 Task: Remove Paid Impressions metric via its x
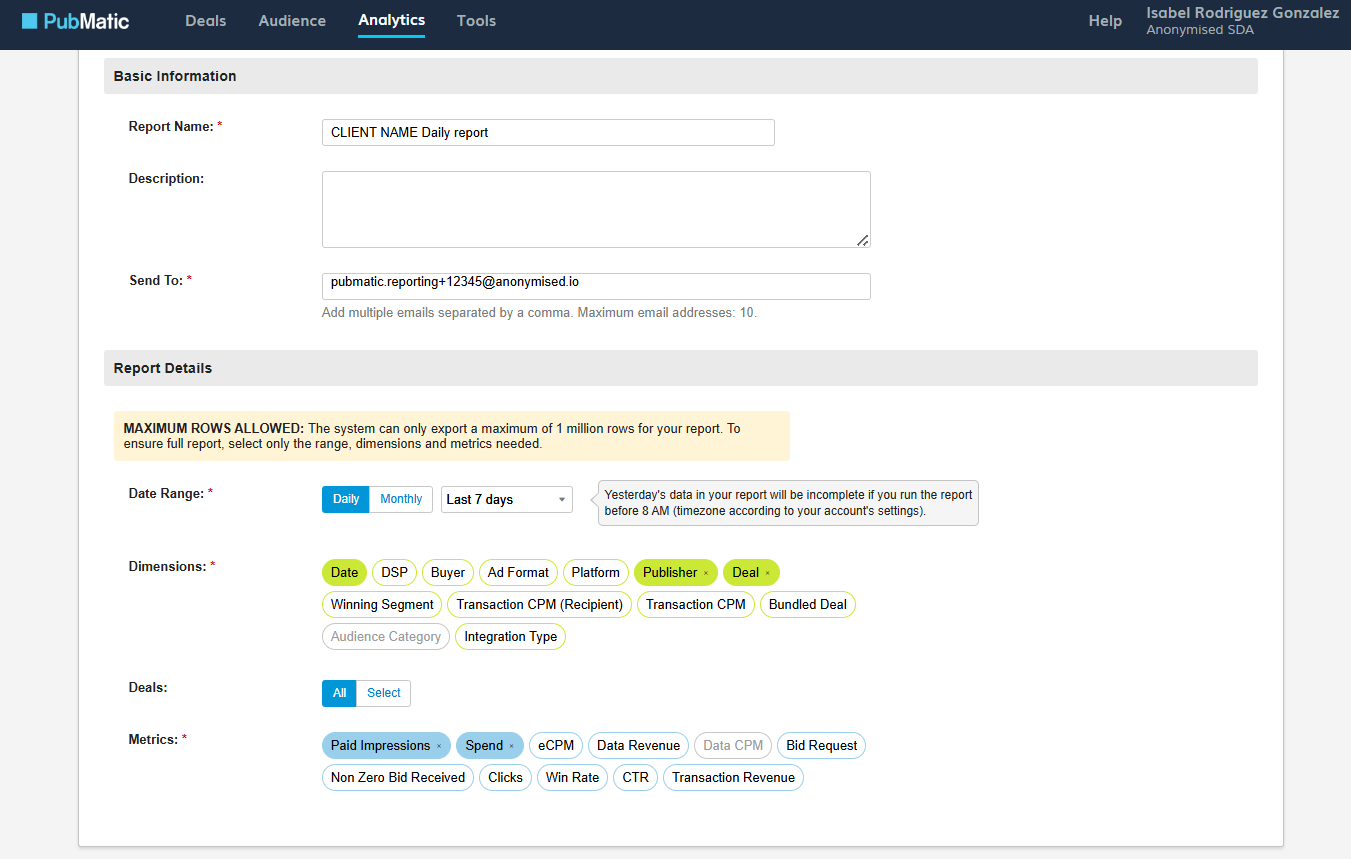point(439,746)
